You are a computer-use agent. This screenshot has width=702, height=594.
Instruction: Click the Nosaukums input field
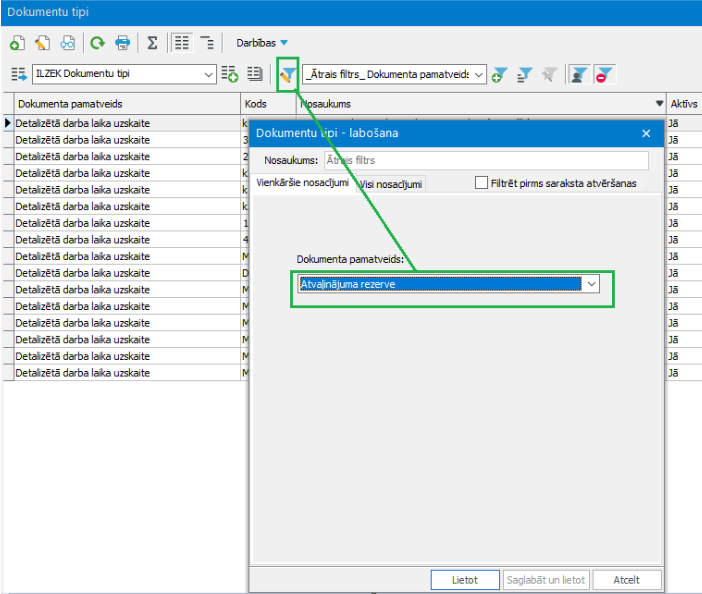coord(486,160)
